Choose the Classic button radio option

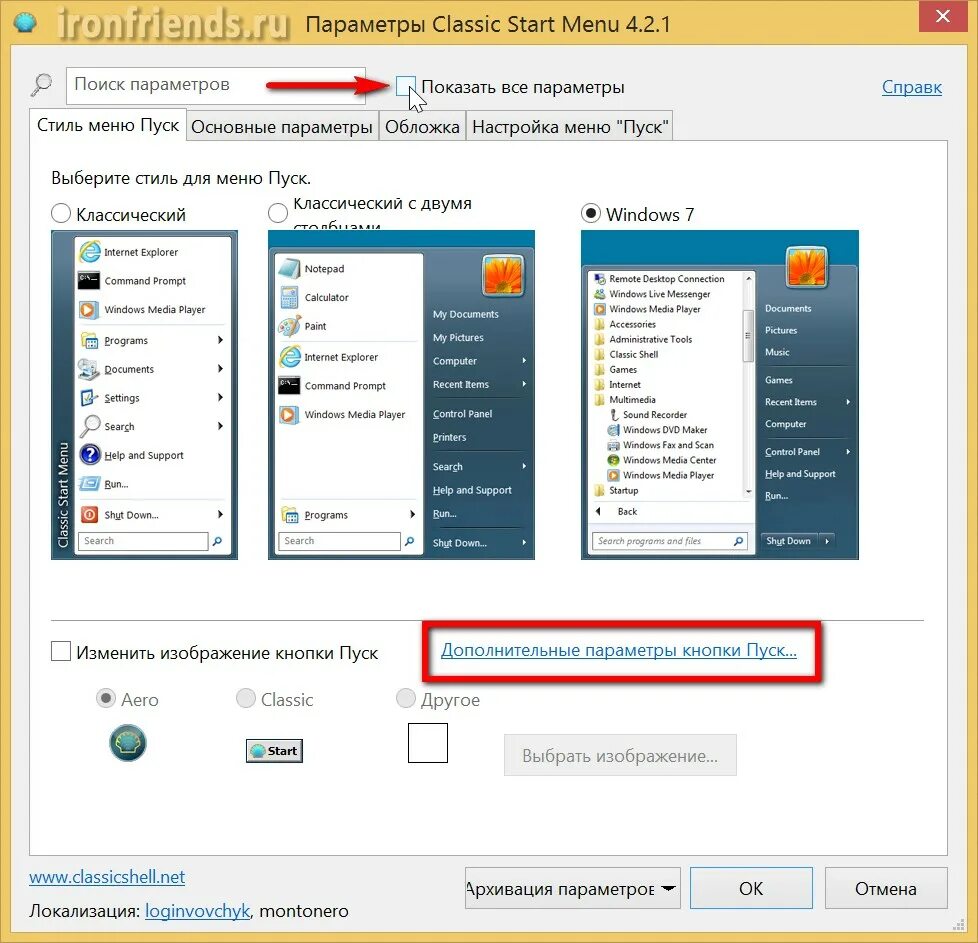point(246,698)
